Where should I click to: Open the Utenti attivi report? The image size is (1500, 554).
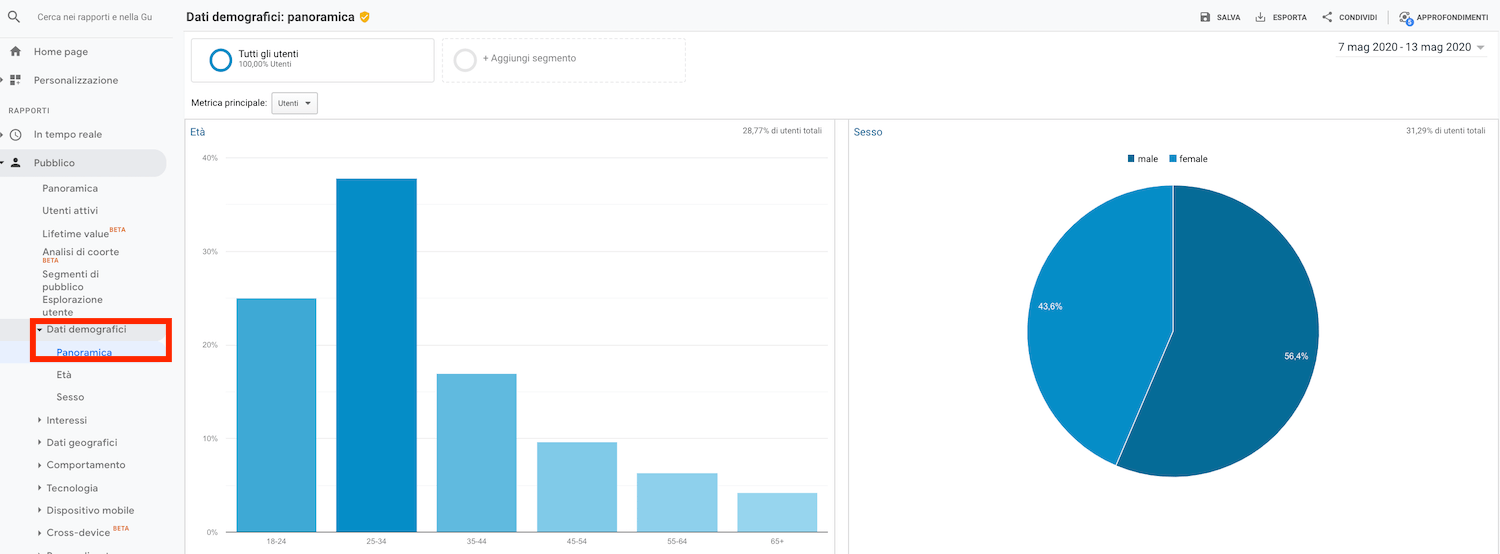70,211
